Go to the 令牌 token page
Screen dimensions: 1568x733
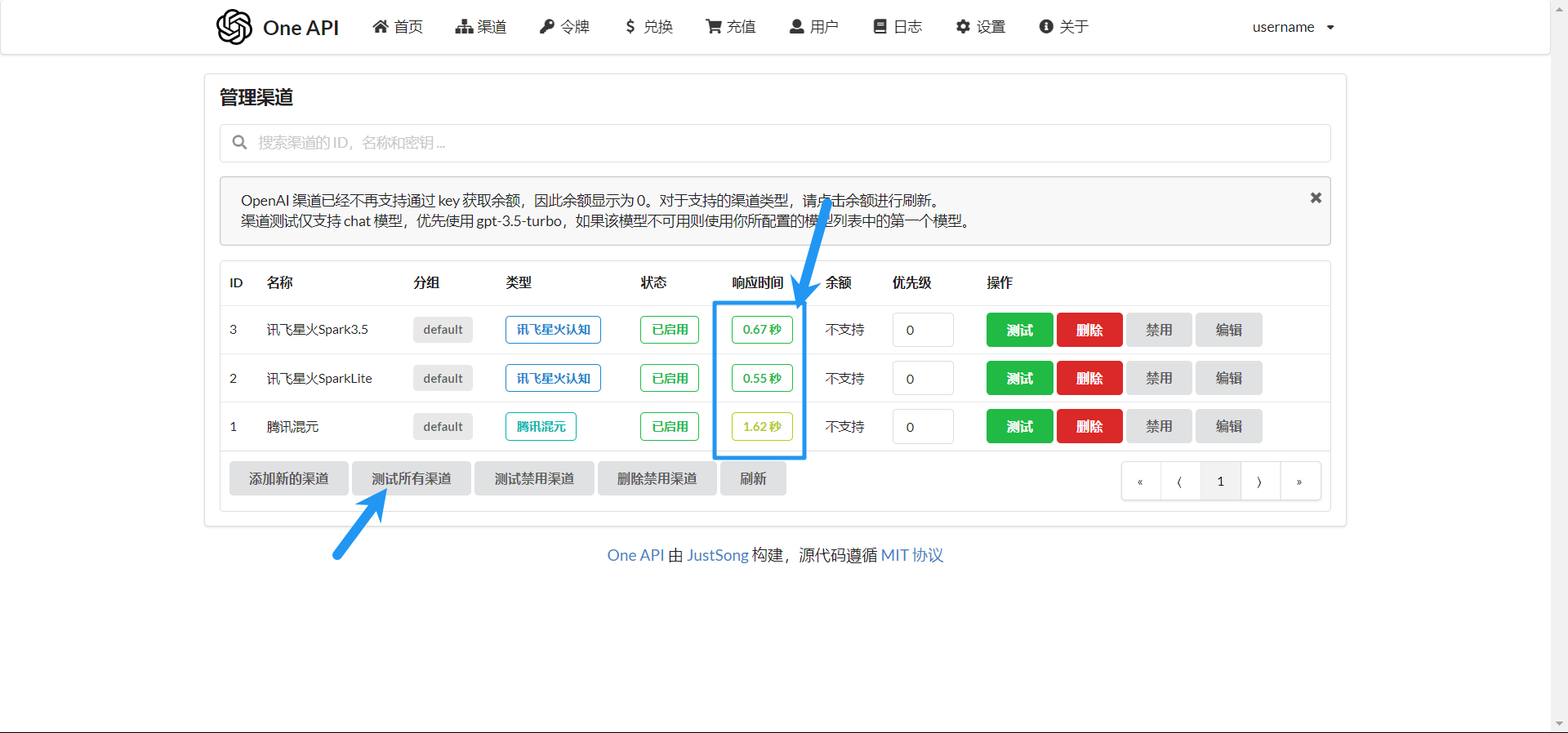[x=564, y=27]
